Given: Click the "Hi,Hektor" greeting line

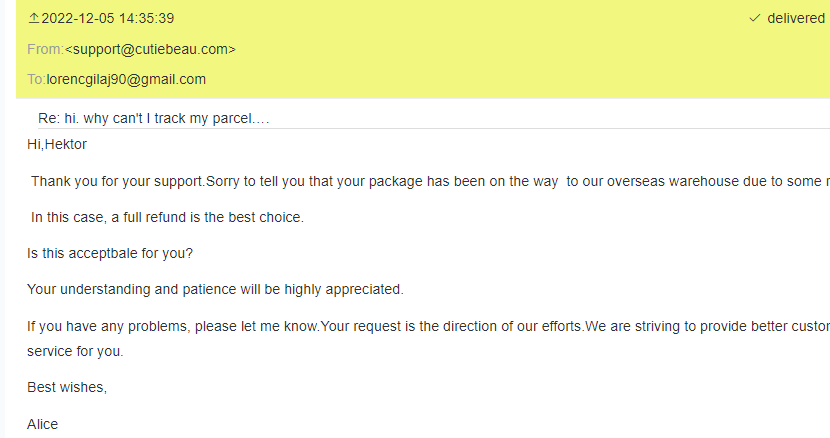Looking at the screenshot, I should (57, 144).
